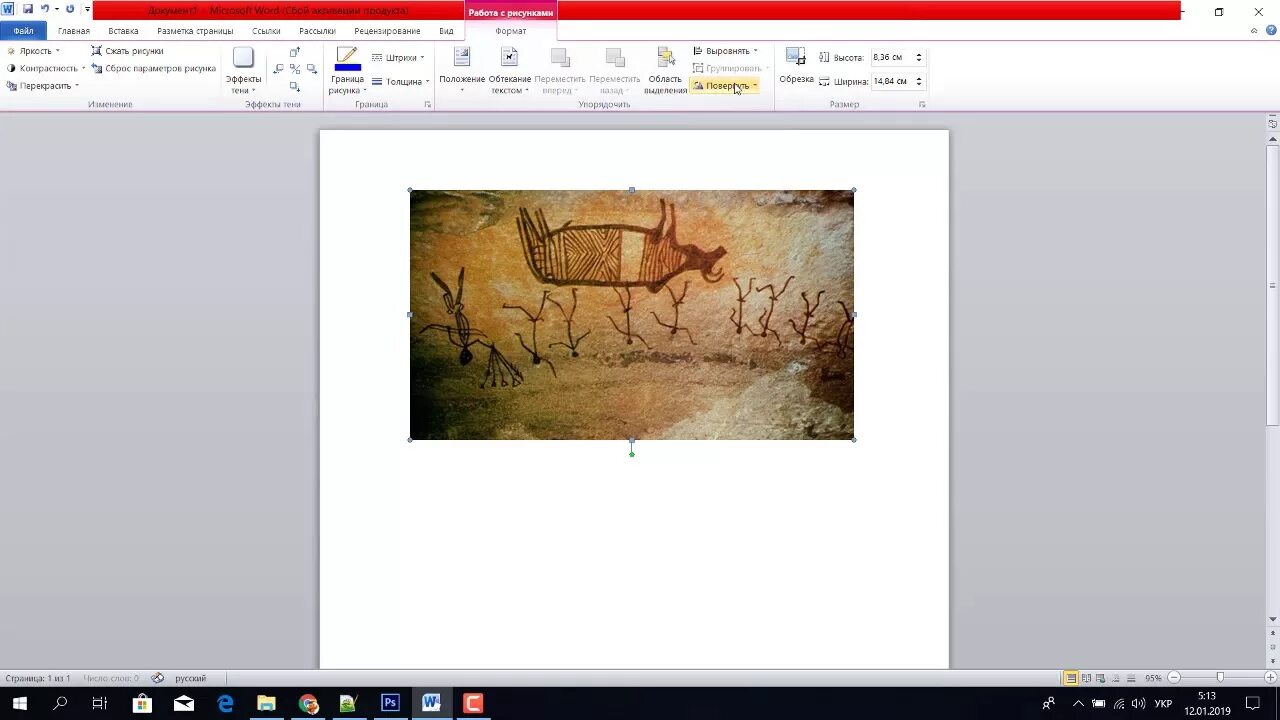This screenshot has height=720, width=1280.
Task: Click the Save icon in quick access toolbar
Action: pyautogui.click(x=27, y=9)
